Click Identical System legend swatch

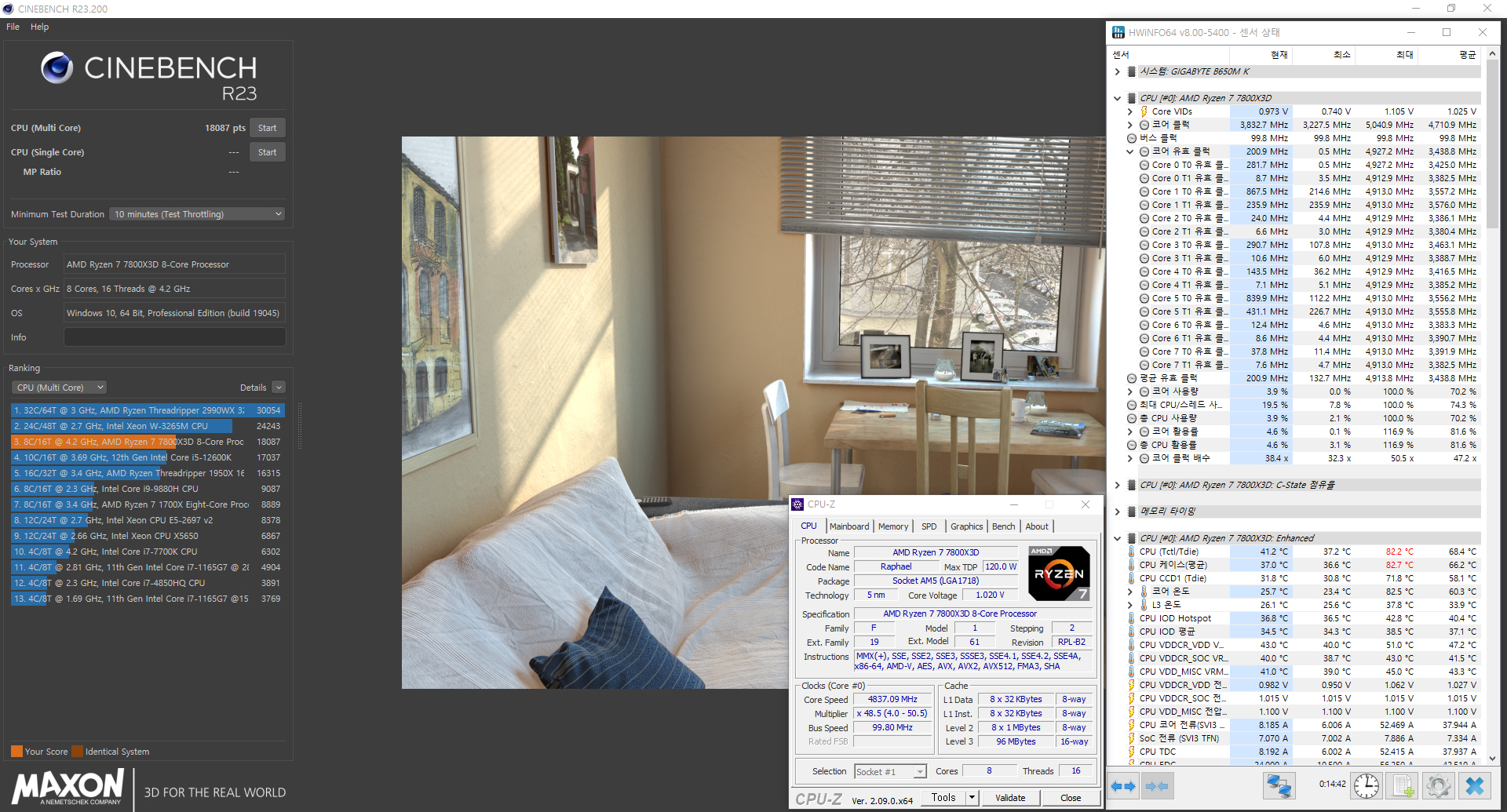(x=77, y=752)
